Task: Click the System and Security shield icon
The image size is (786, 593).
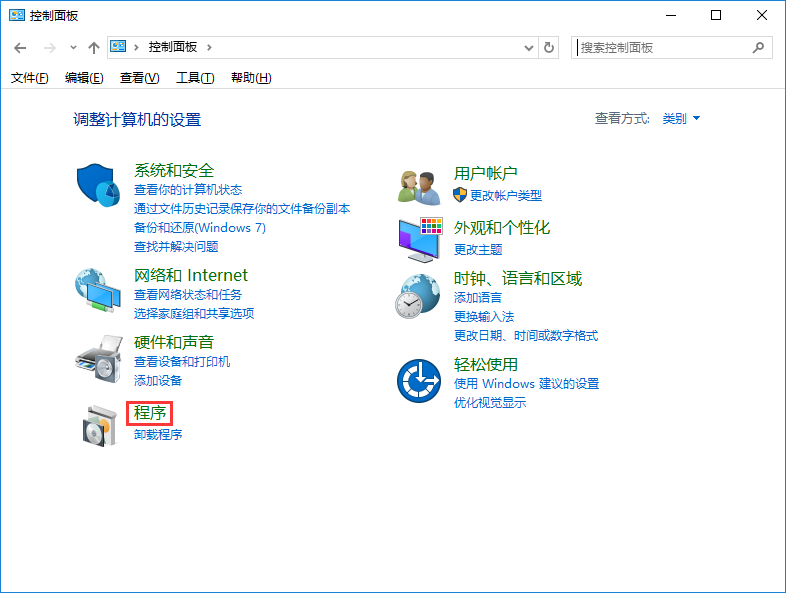Action: pos(99,186)
